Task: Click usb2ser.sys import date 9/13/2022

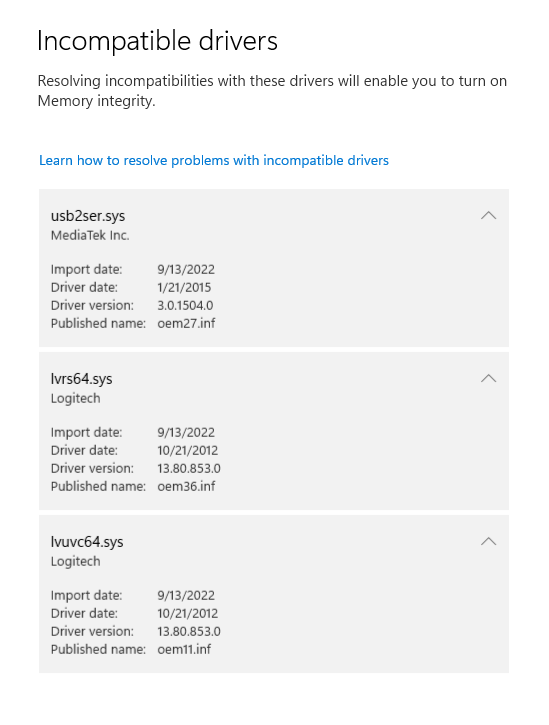Action: (x=186, y=269)
